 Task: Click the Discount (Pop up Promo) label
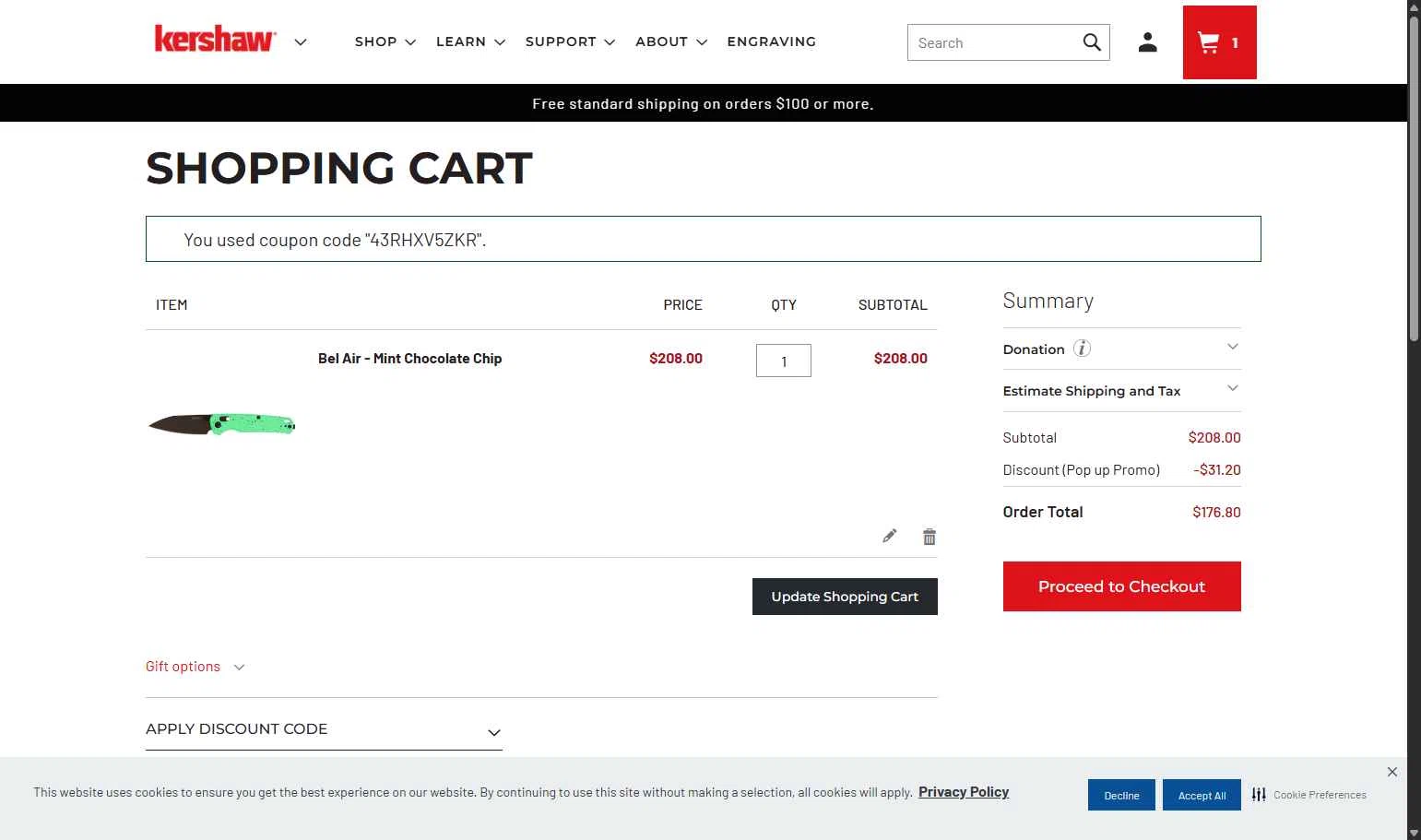pos(1082,470)
